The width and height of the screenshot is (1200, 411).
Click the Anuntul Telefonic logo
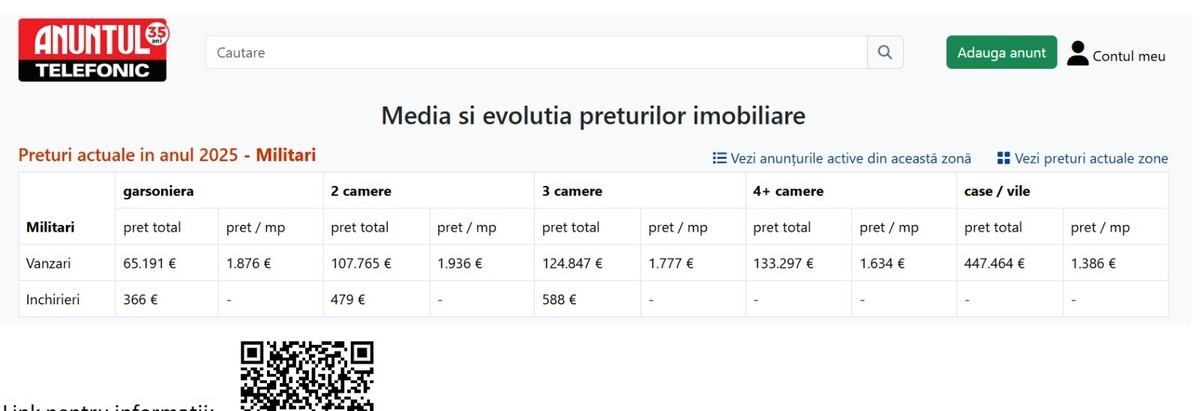click(x=94, y=50)
